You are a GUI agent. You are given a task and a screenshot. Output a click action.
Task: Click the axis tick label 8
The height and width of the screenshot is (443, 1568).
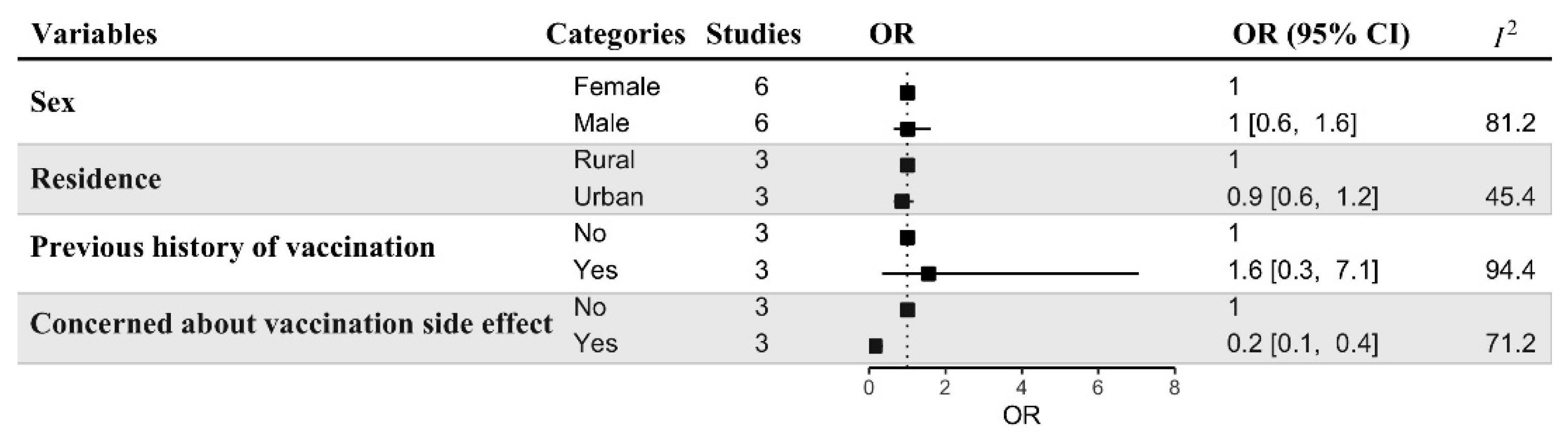[1174, 388]
